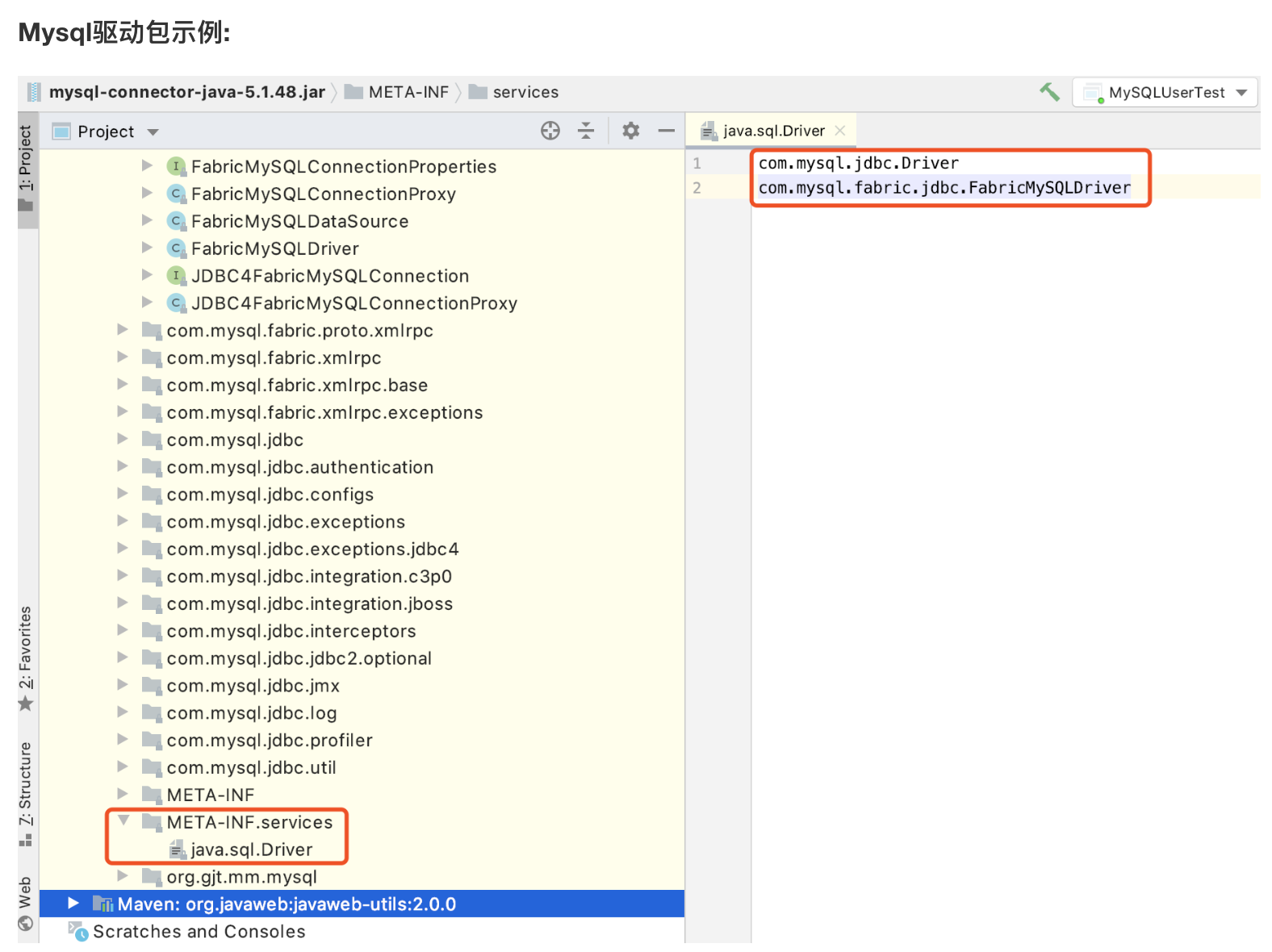1272x952 pixels.
Task: Open the MySQLUserTest run configuration dropdown
Action: pyautogui.click(x=1241, y=93)
